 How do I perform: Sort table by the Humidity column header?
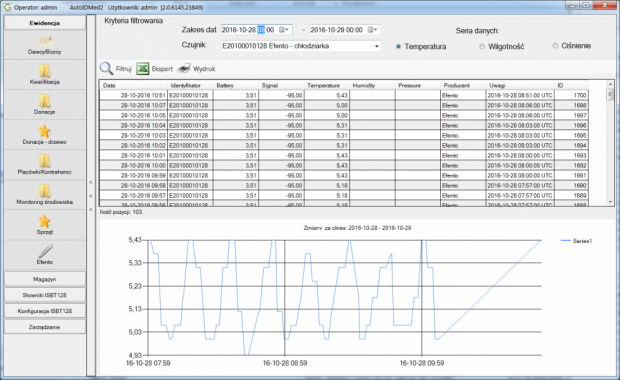(x=372, y=85)
